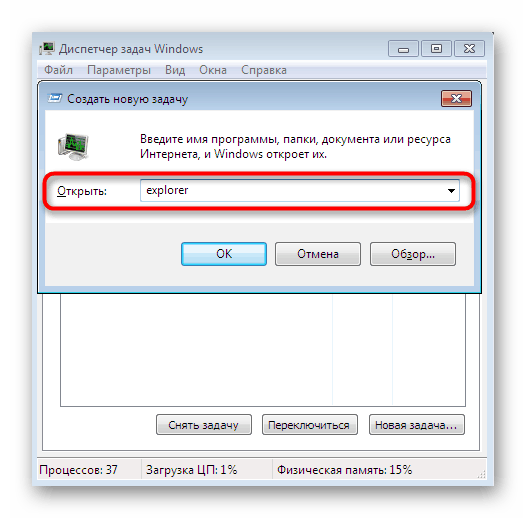Screen dimensions: 526x518
Task: Click the monitor graph icon in the dialog
Action: [73, 147]
